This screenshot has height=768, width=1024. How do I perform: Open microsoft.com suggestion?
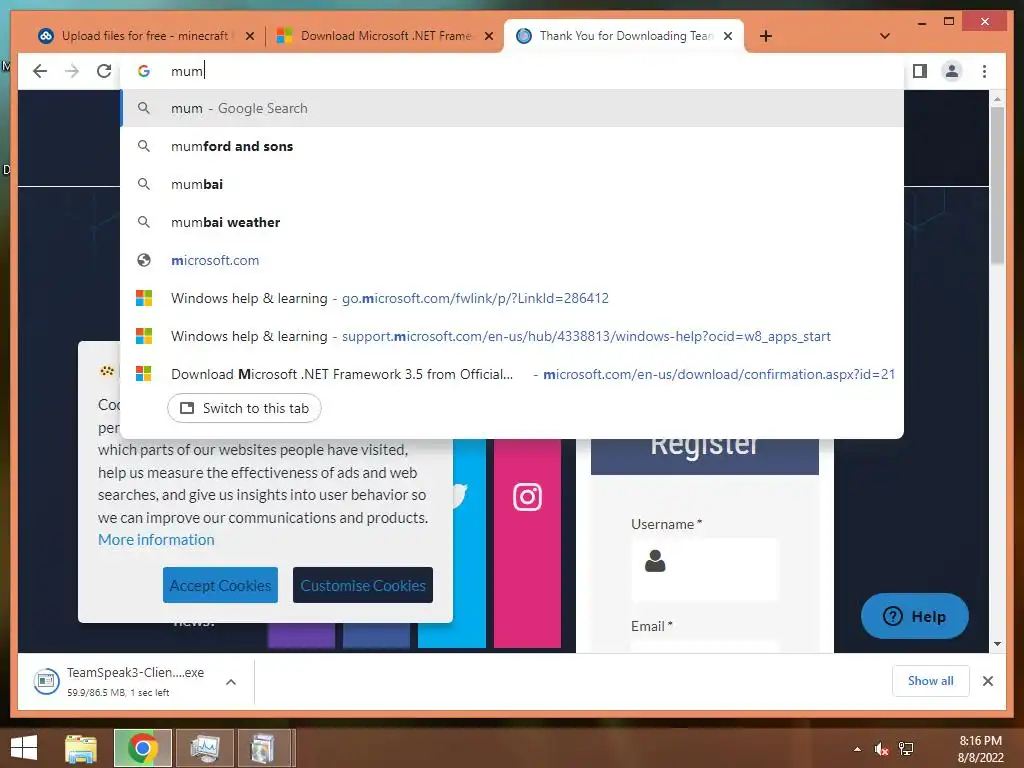pyautogui.click(x=512, y=260)
